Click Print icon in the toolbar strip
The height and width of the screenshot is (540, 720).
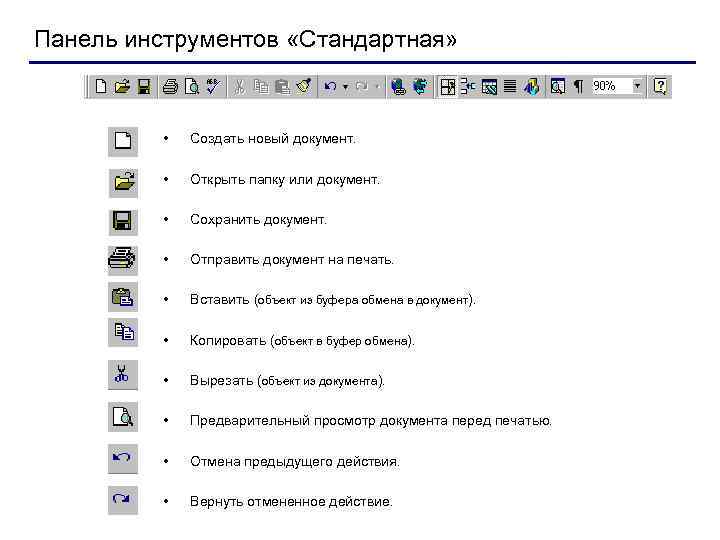(x=170, y=86)
